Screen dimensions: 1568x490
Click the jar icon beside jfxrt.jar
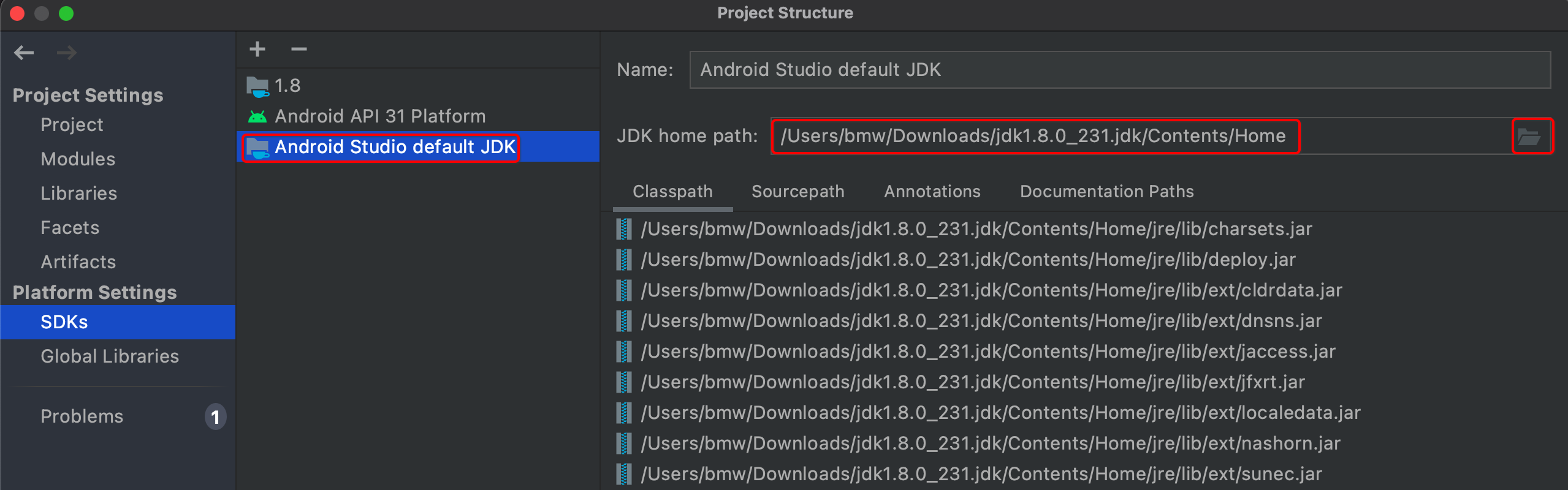coord(623,382)
